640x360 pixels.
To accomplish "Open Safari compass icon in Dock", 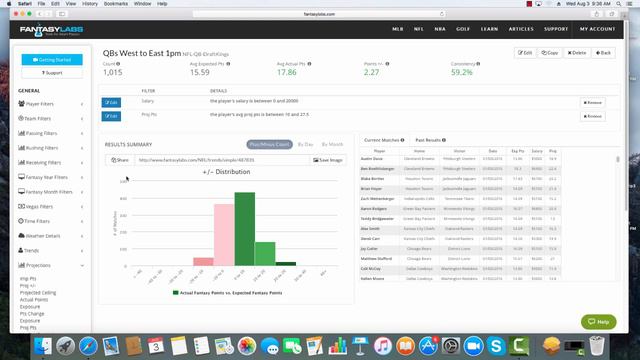I will tap(88, 346).
